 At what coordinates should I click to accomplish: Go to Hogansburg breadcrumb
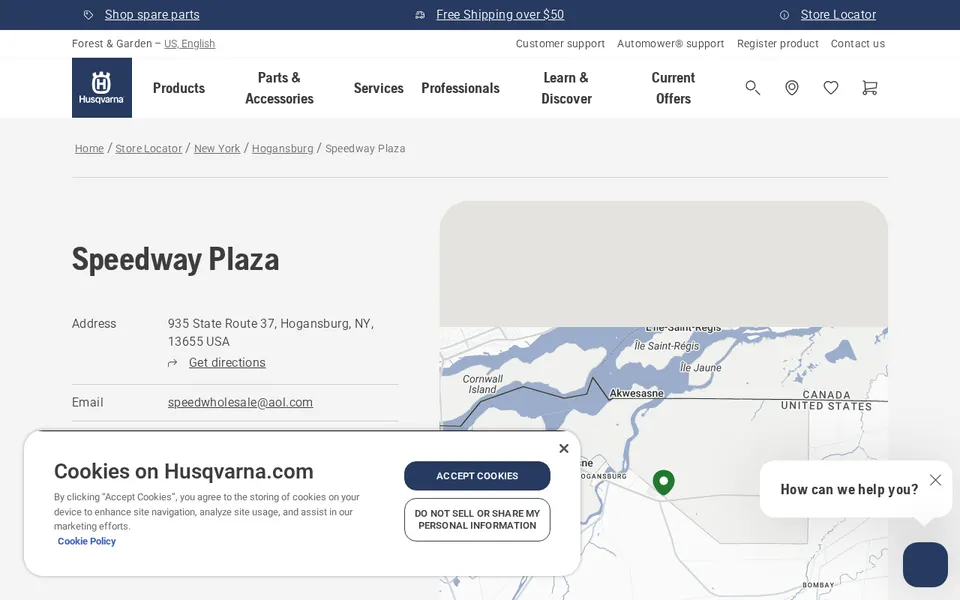tap(282, 148)
